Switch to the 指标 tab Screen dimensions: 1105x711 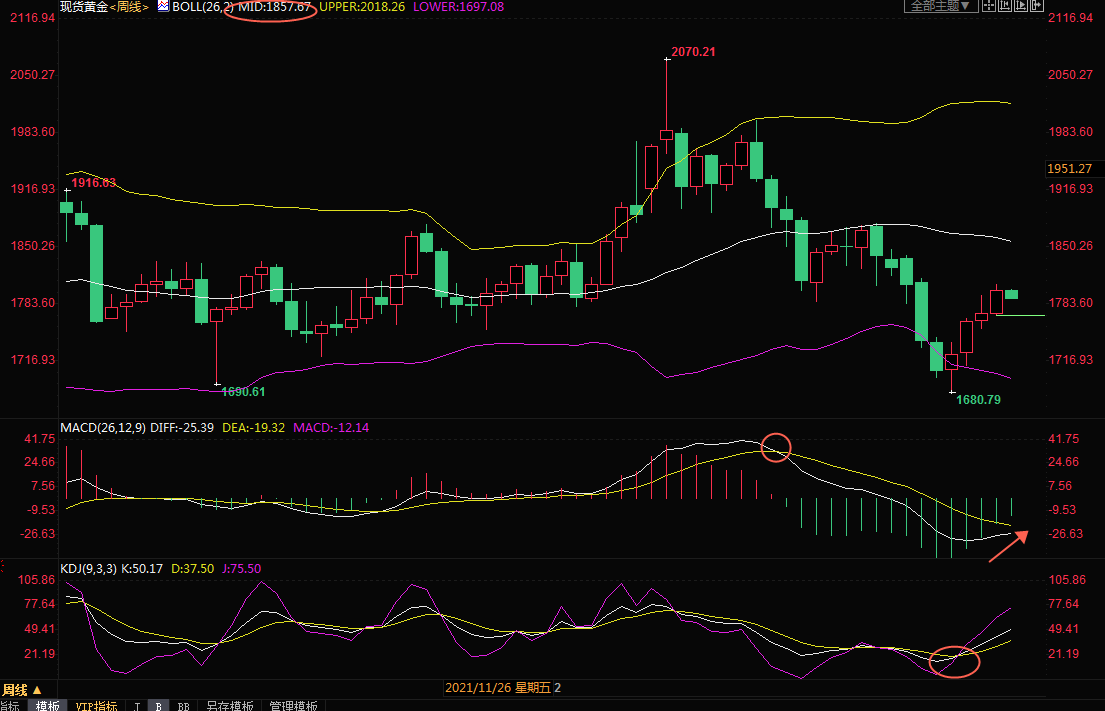point(10,705)
